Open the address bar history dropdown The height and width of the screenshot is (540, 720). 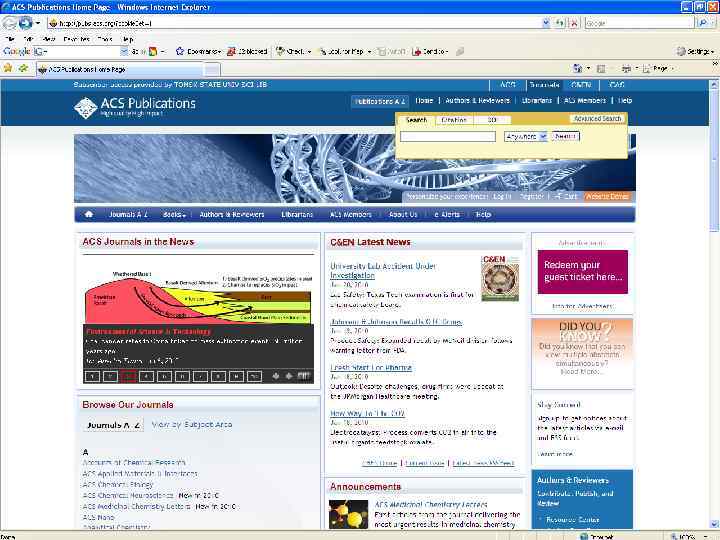(x=546, y=22)
